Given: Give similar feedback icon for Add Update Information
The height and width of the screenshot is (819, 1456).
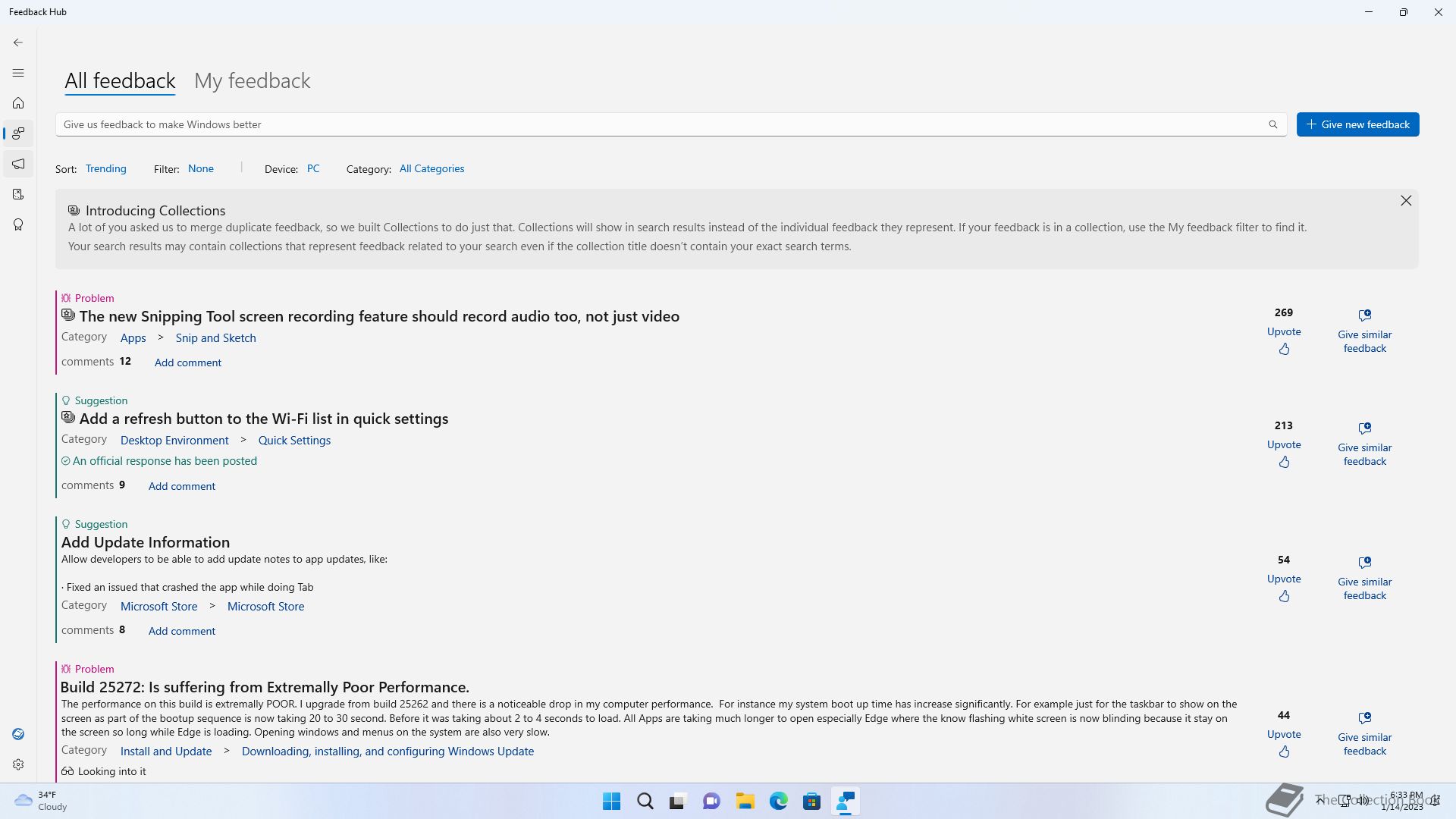Looking at the screenshot, I should 1365,562.
